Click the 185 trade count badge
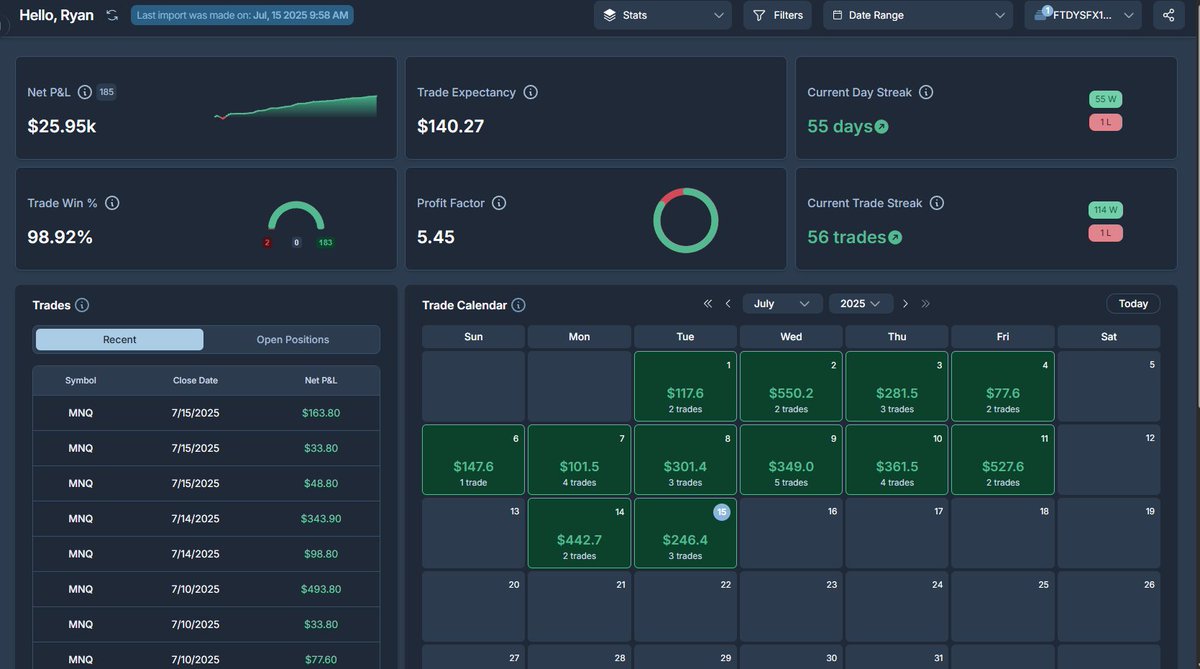Viewport: 1200px width, 669px height. [106, 92]
